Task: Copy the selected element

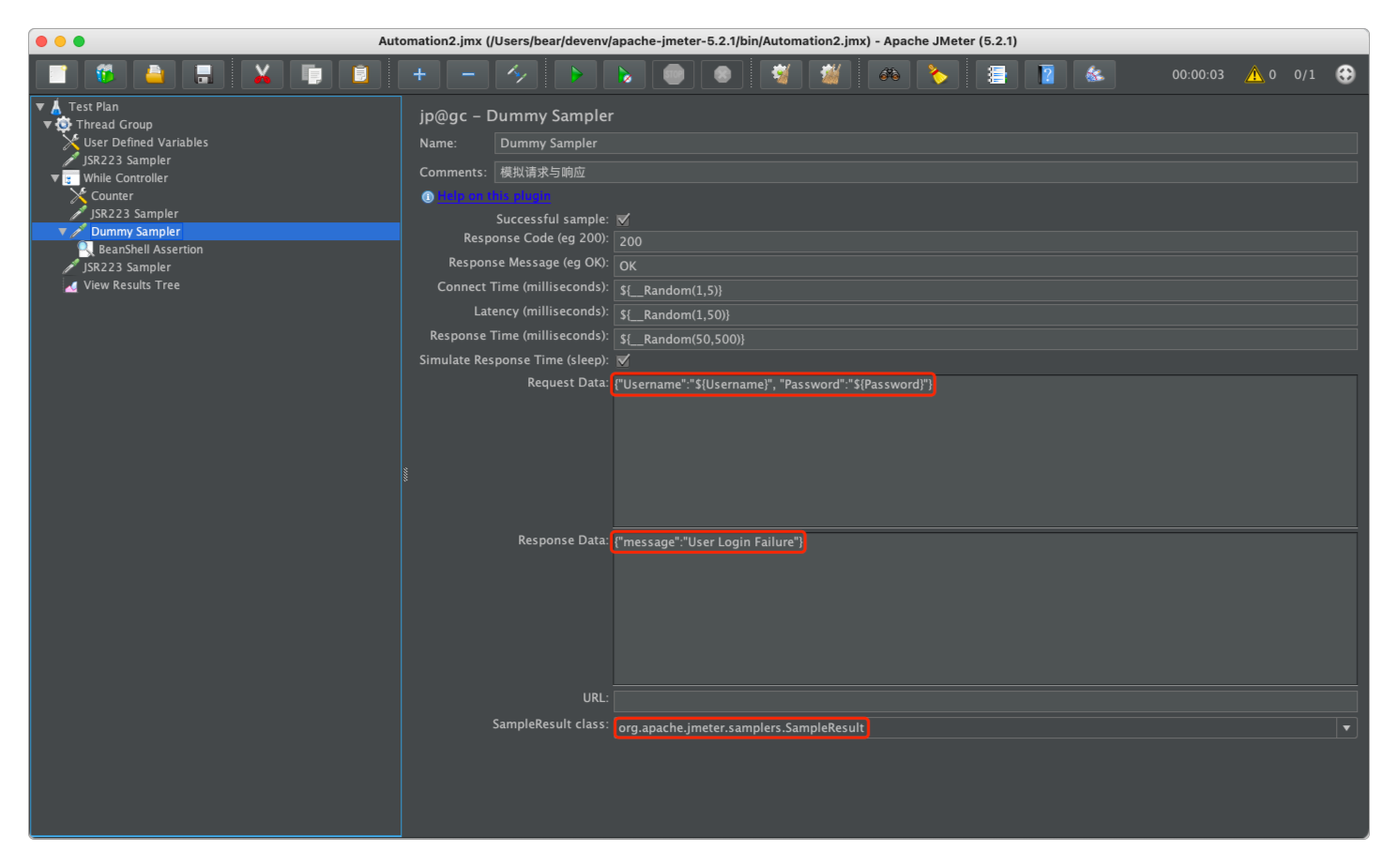Action: [x=311, y=74]
